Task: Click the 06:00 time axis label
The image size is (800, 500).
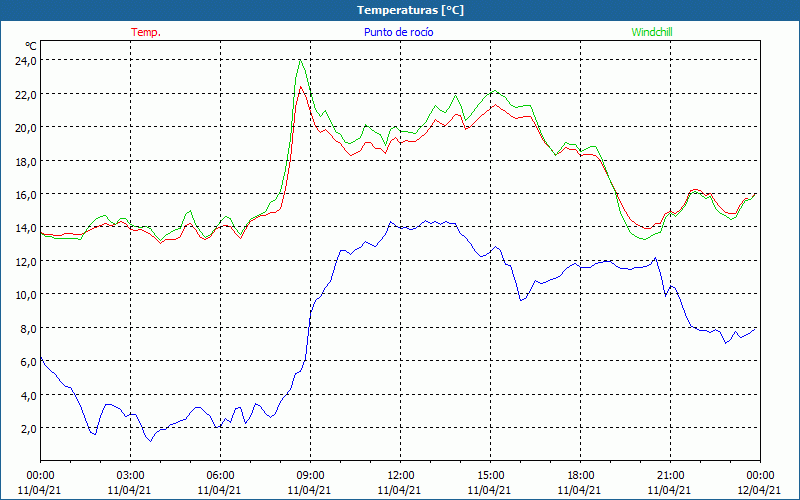Action: pyautogui.click(x=220, y=476)
